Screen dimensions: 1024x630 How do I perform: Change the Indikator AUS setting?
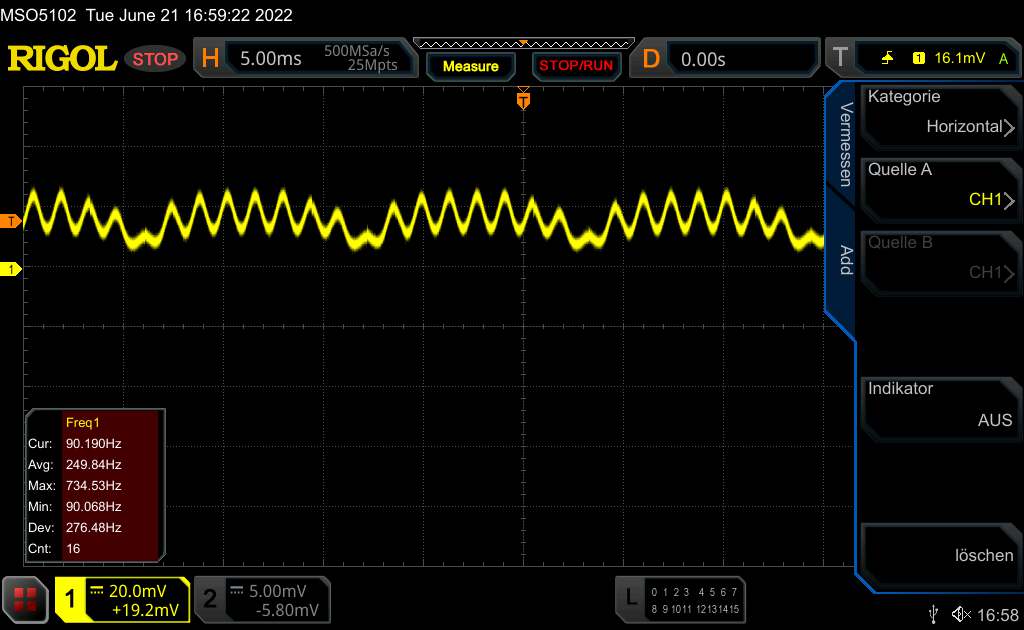pyautogui.click(x=938, y=405)
